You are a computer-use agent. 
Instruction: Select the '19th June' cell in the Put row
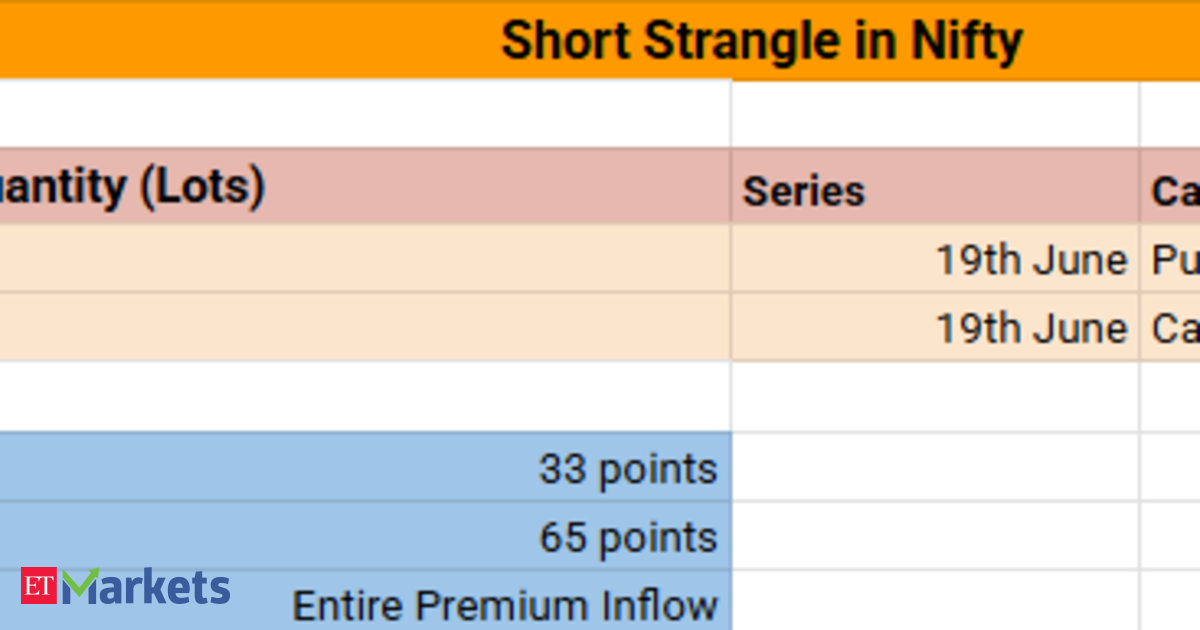coord(935,259)
